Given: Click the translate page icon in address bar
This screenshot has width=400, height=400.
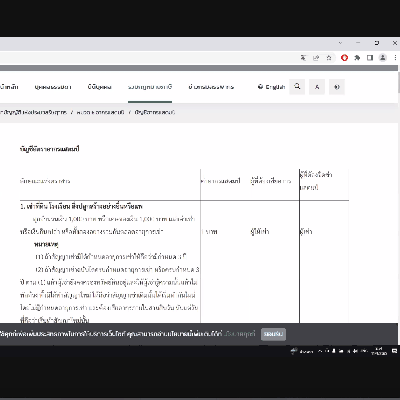Looking at the screenshot, I should pyautogui.click(x=303, y=58).
